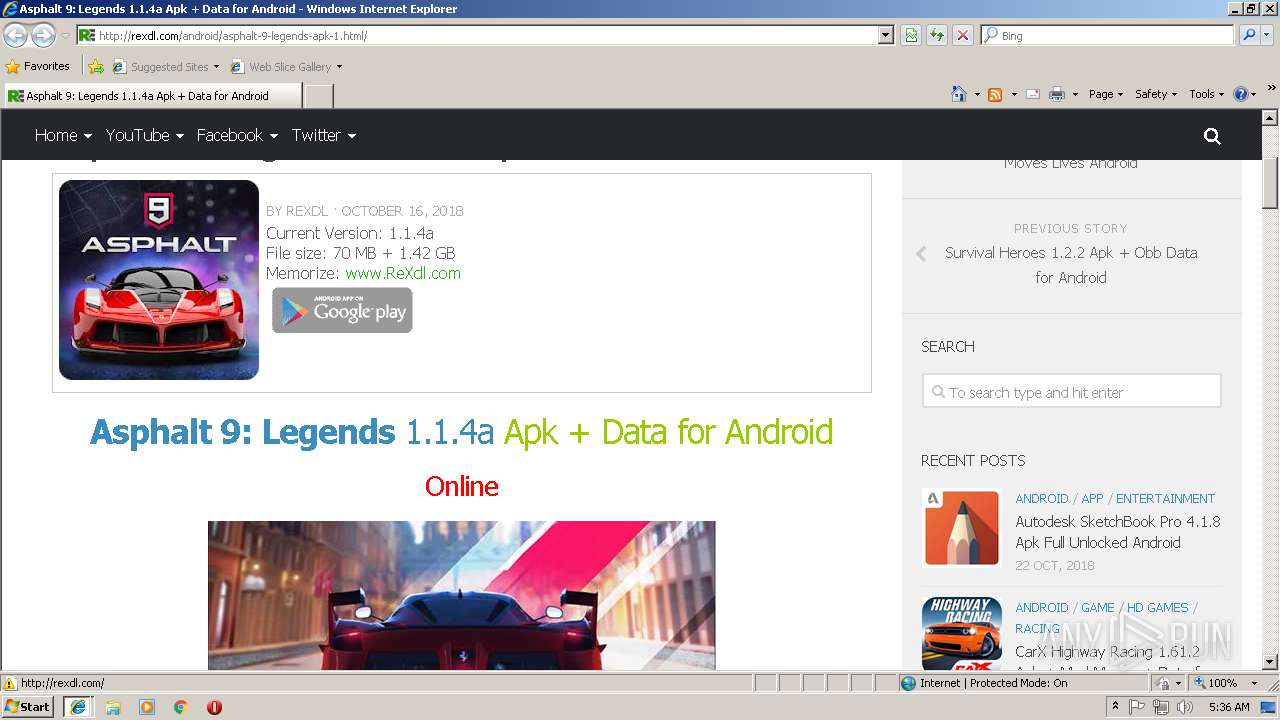Toggle Compatibility View icon in address bar
Screen dimensions: 1280x720
[x=911, y=35]
